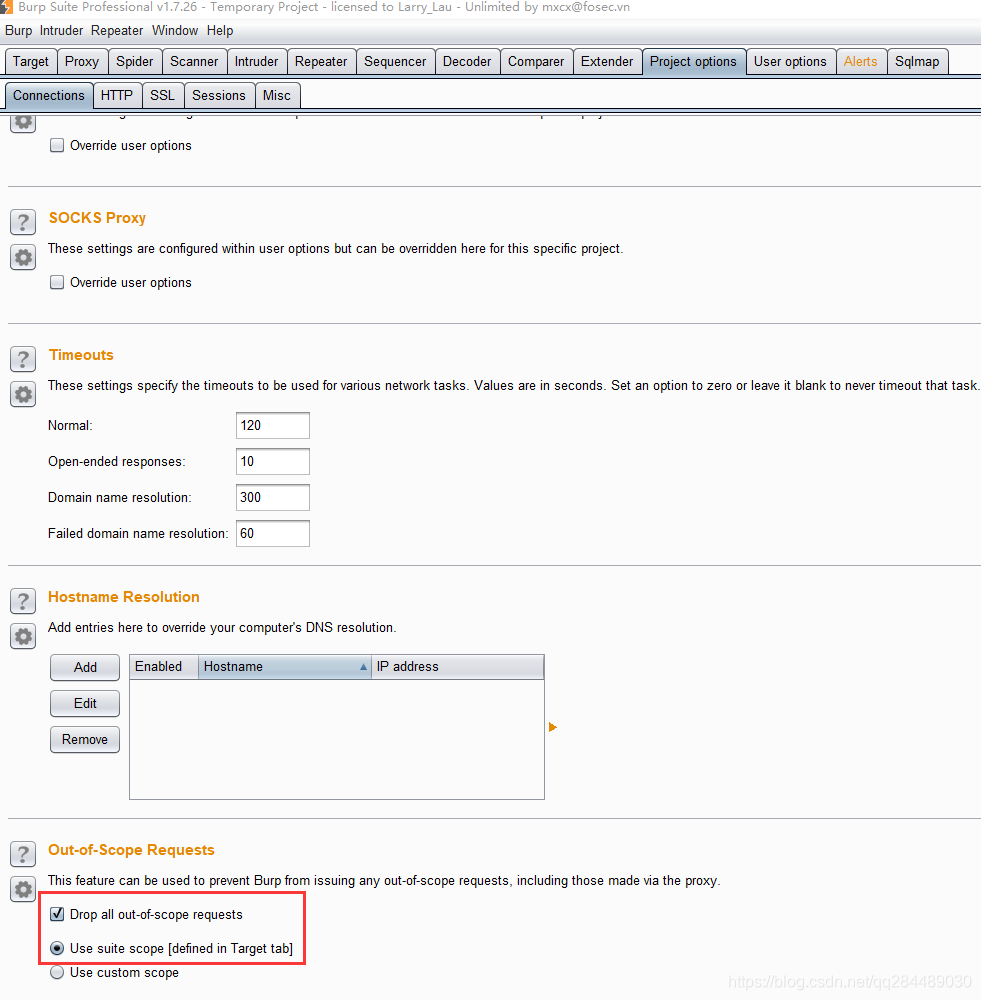Screen dimensions: 981x1000
Task: Click the Normal timeout field
Action: 272,425
